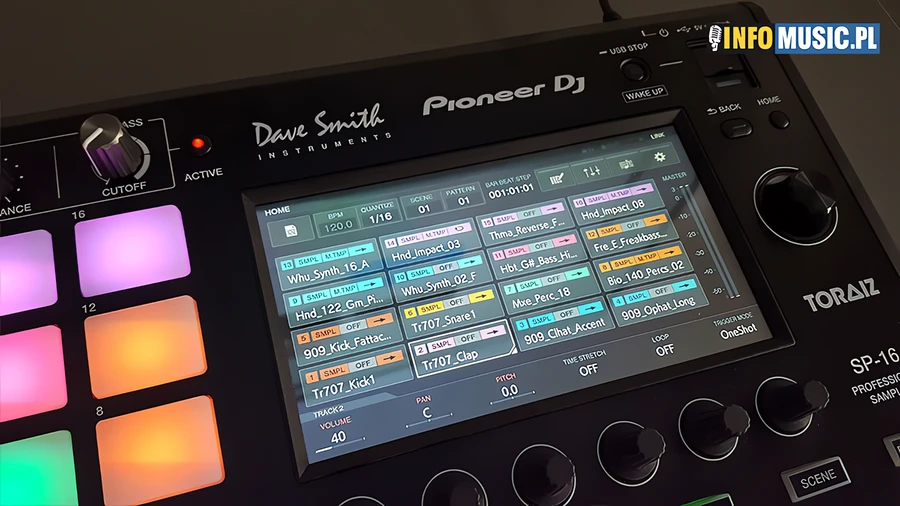Toggle OFF tag on track 2 Tr707_Clap
Viewport: 900px width, 506px height.
tap(468, 338)
